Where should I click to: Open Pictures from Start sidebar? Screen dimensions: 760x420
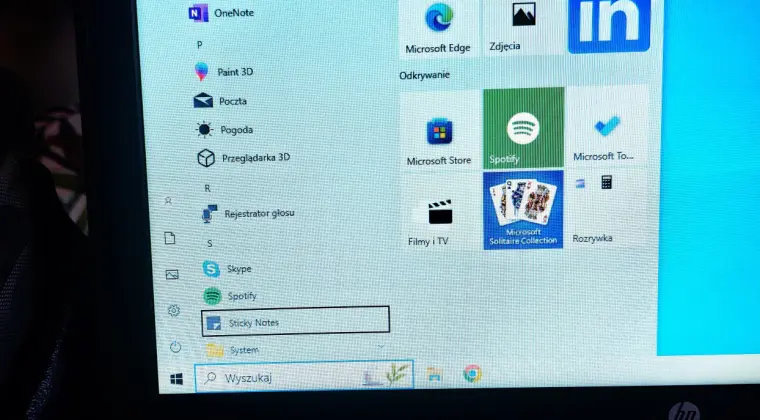[x=172, y=275]
